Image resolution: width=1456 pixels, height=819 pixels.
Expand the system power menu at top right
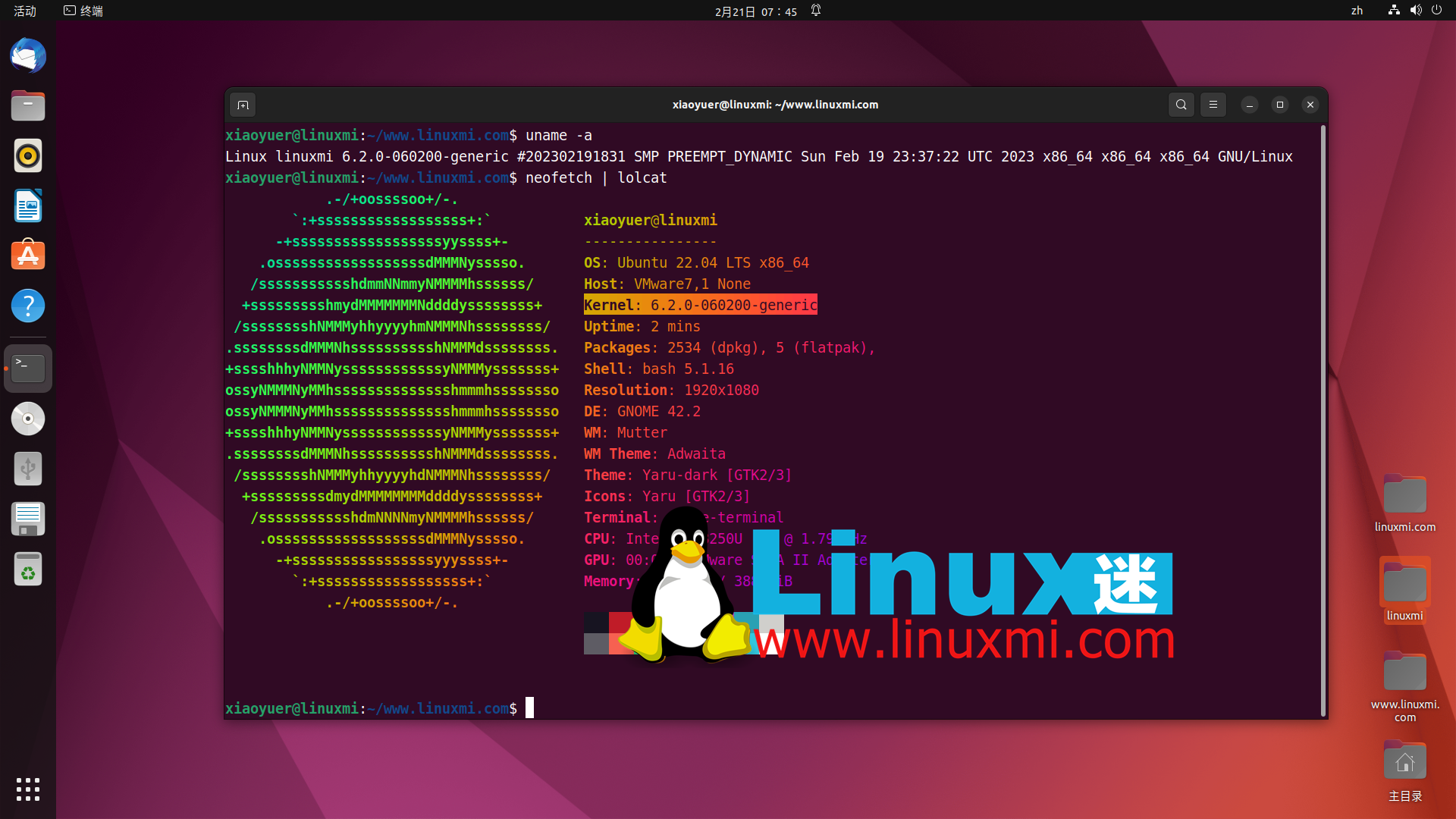tap(1437, 10)
